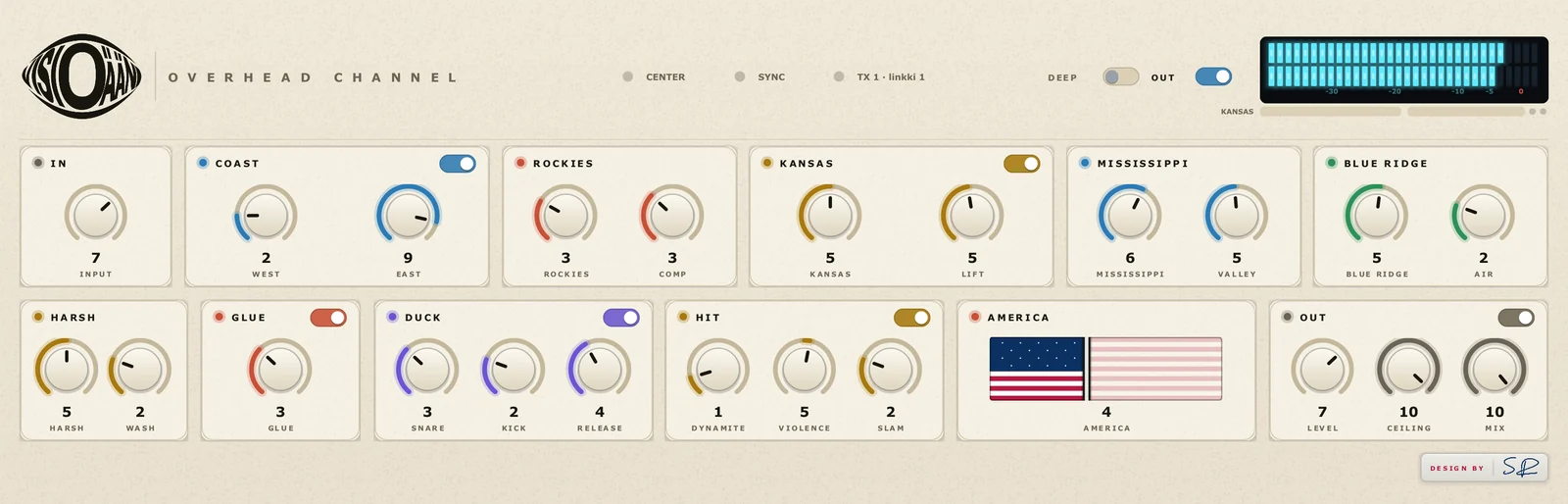
Task: Click the purple LED dot beside DUCK title
Action: pos(393,317)
